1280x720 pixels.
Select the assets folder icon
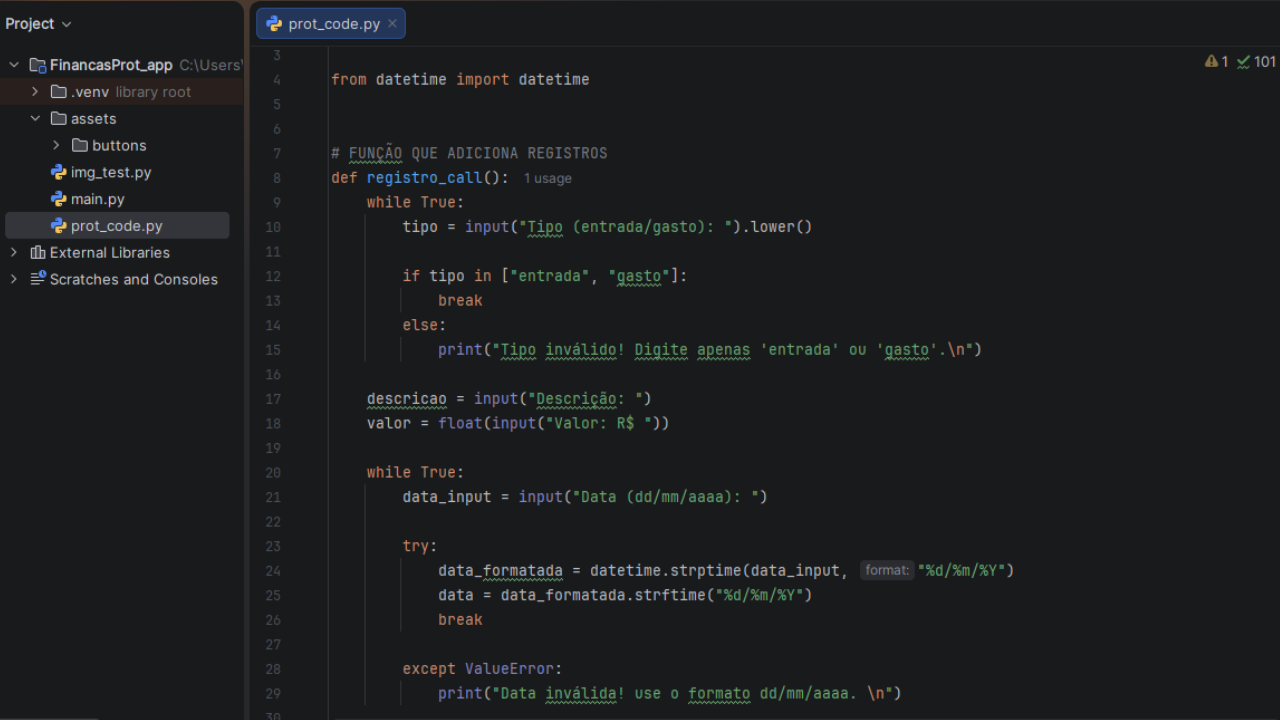[59, 118]
